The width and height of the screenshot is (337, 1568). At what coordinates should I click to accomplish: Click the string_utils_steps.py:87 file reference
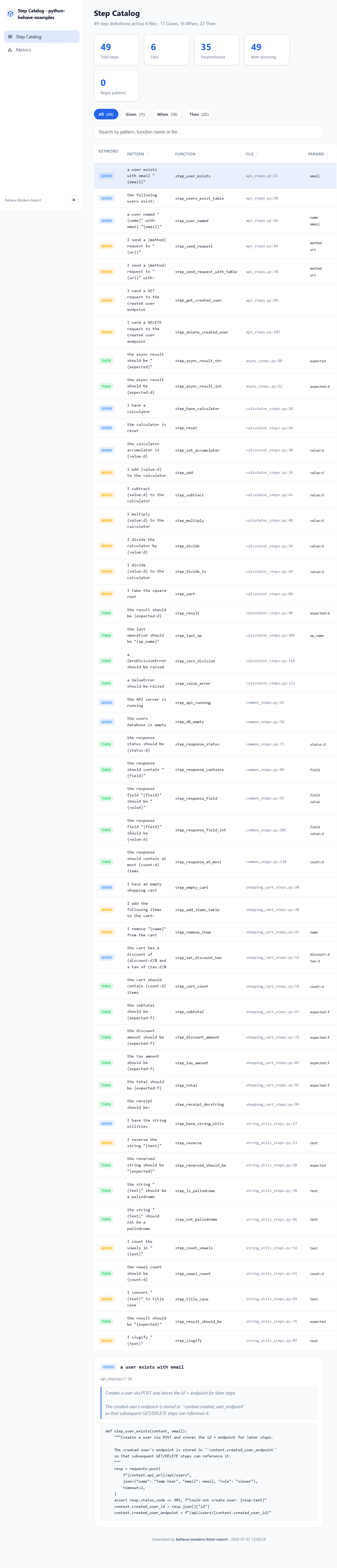pos(272,1341)
